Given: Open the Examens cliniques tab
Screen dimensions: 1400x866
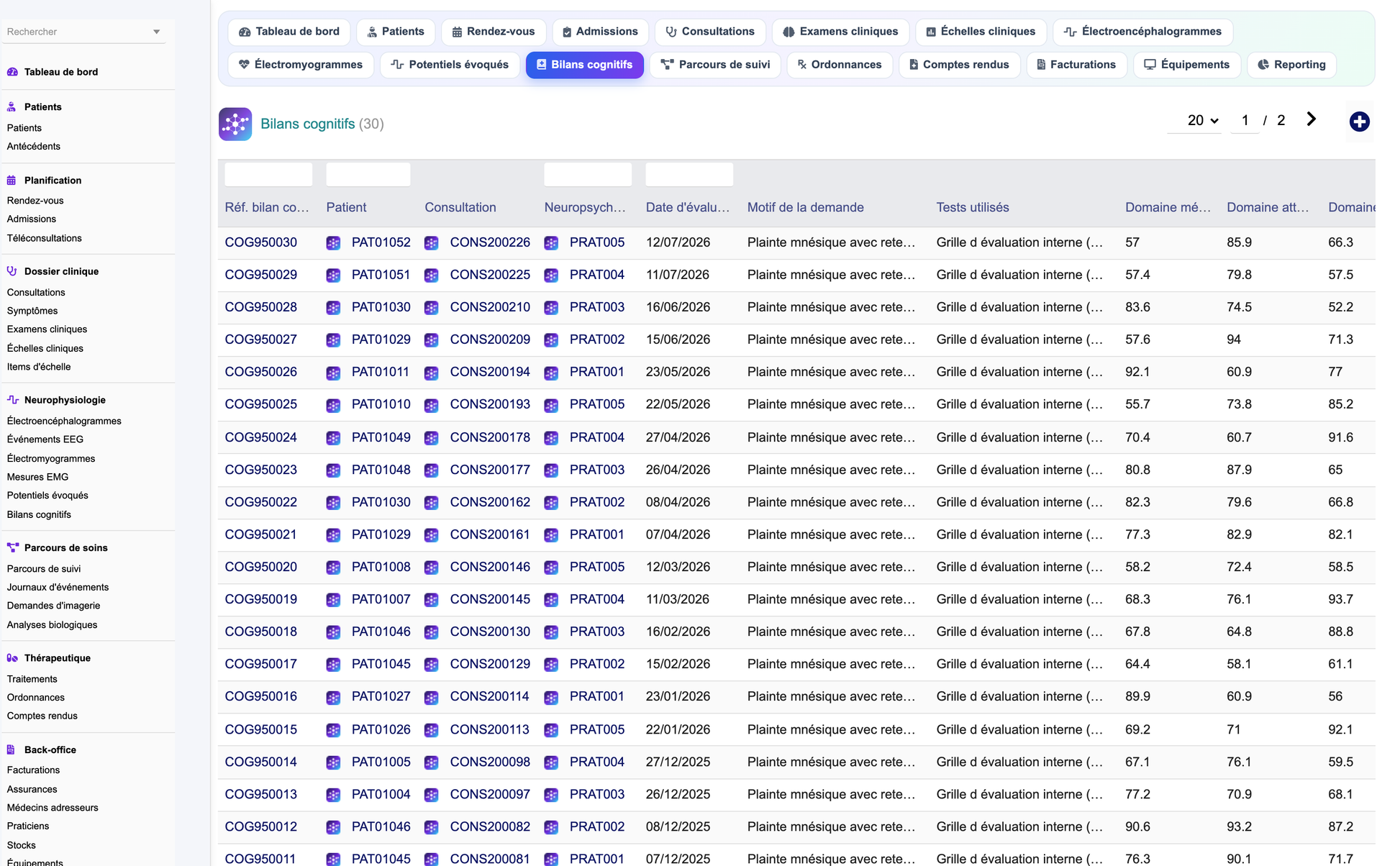Looking at the screenshot, I should pyautogui.click(x=840, y=32).
